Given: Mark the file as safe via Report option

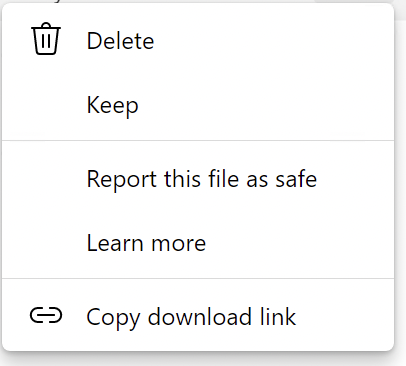Looking at the screenshot, I should pos(198,179).
